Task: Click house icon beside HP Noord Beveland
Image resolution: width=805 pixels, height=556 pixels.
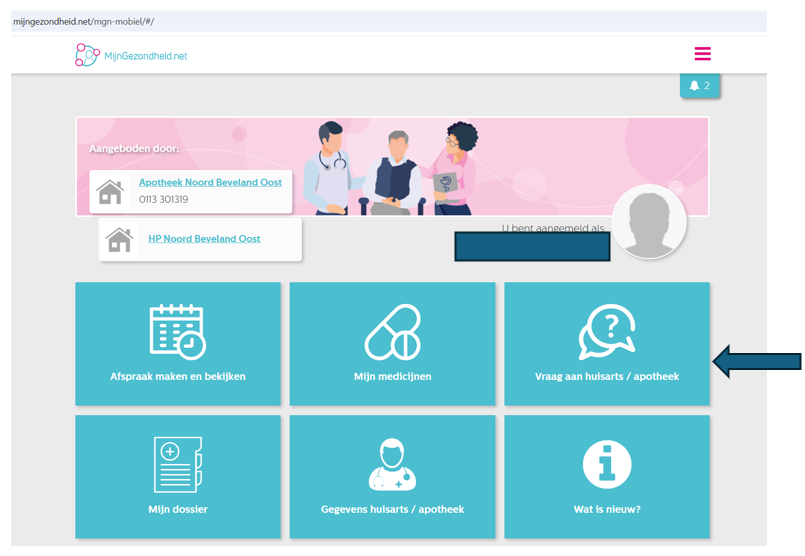Action: pos(119,239)
